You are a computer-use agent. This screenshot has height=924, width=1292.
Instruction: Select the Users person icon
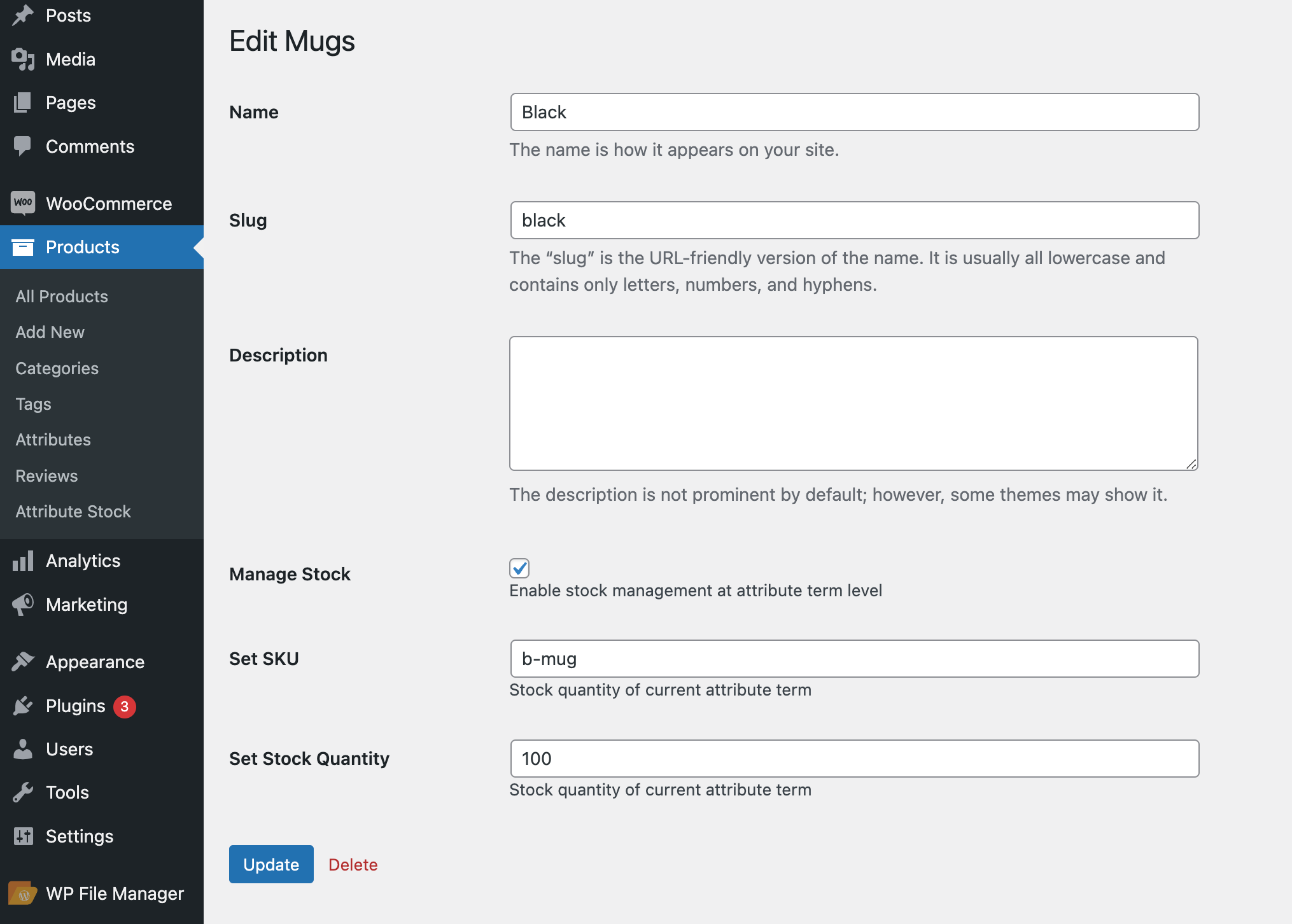click(x=23, y=749)
